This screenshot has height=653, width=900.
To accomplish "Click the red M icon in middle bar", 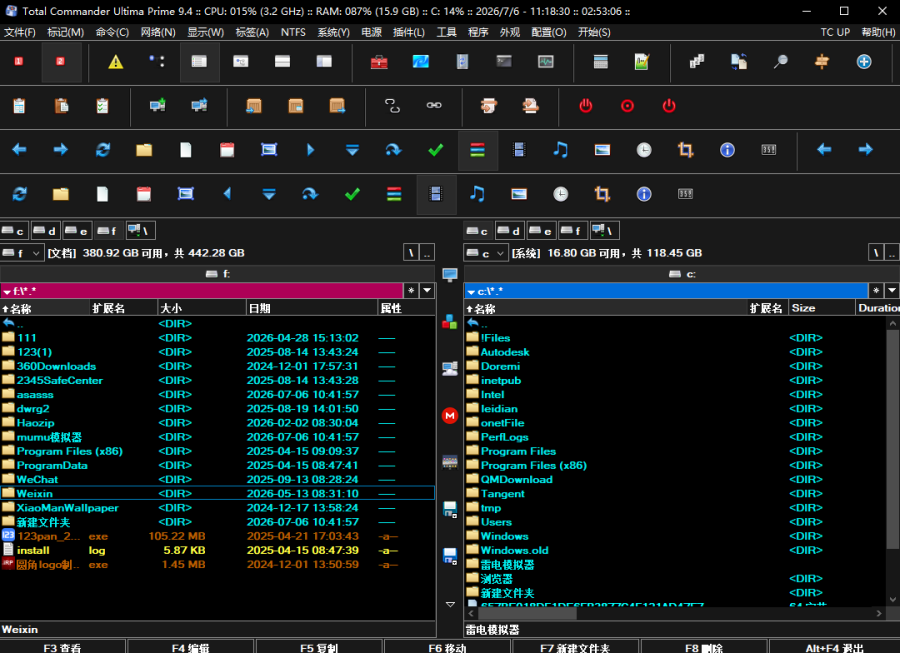I will click(x=450, y=415).
